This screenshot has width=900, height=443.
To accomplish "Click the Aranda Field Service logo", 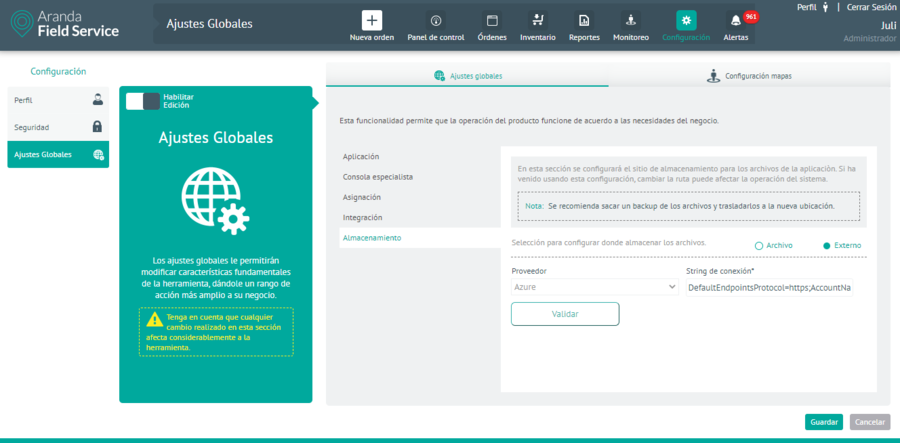I will (x=65, y=25).
